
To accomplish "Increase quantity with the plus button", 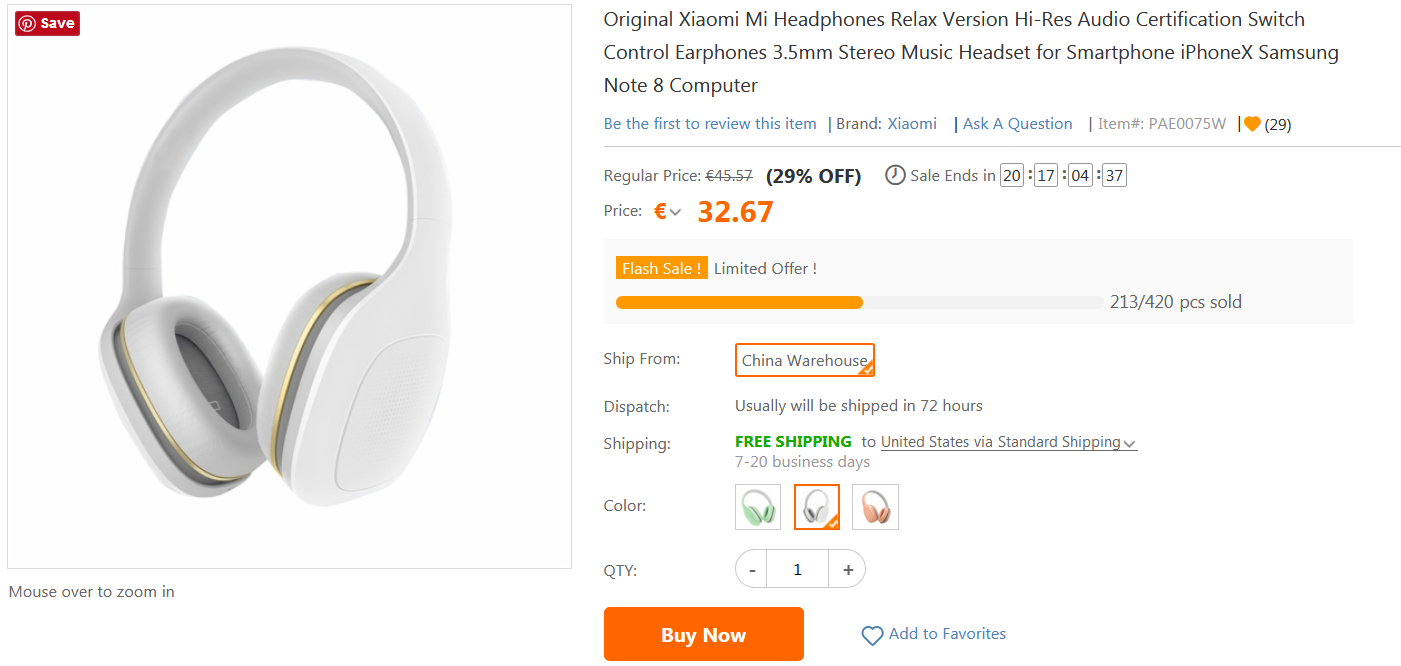I will (847, 569).
